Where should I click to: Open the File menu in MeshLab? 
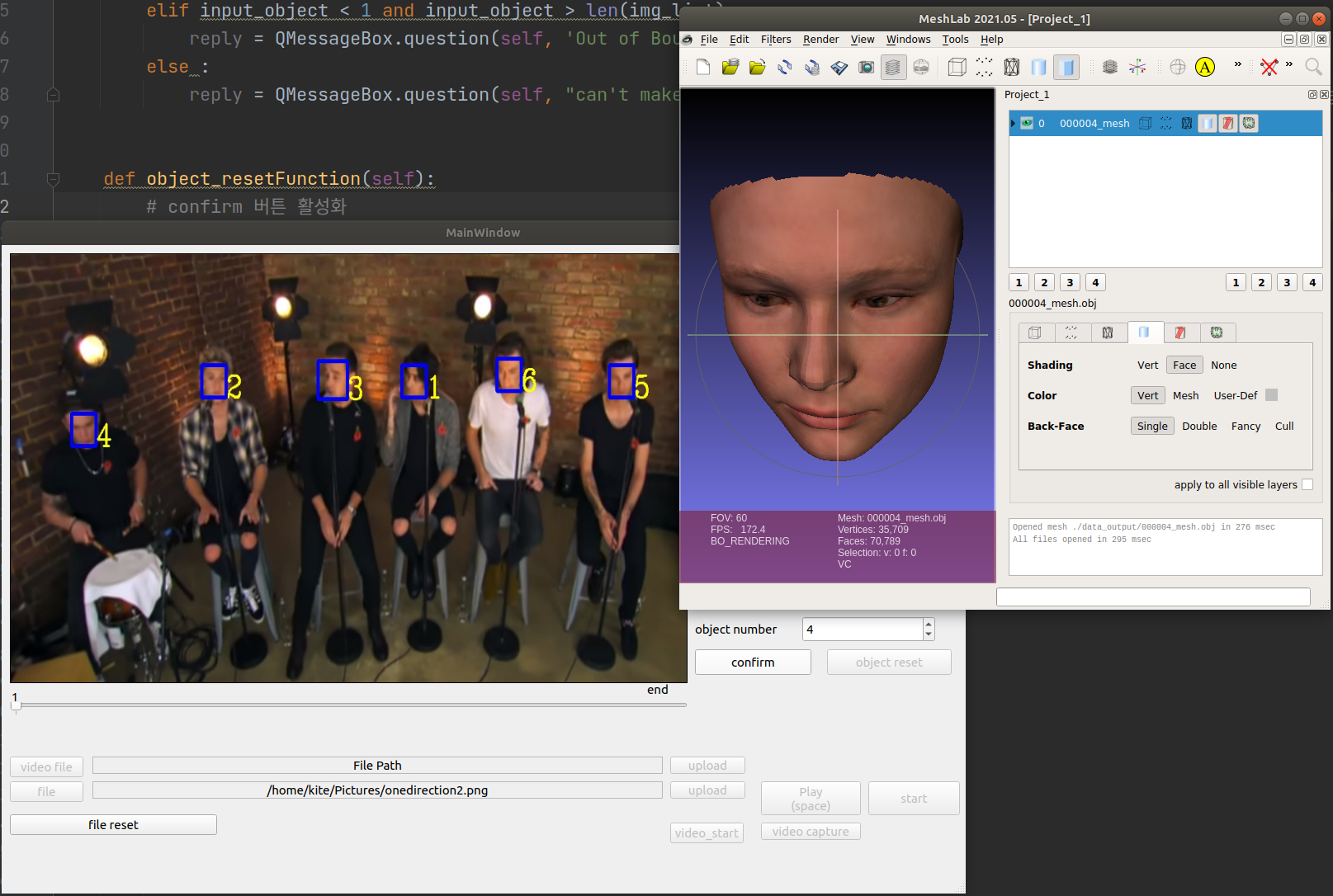pos(709,39)
